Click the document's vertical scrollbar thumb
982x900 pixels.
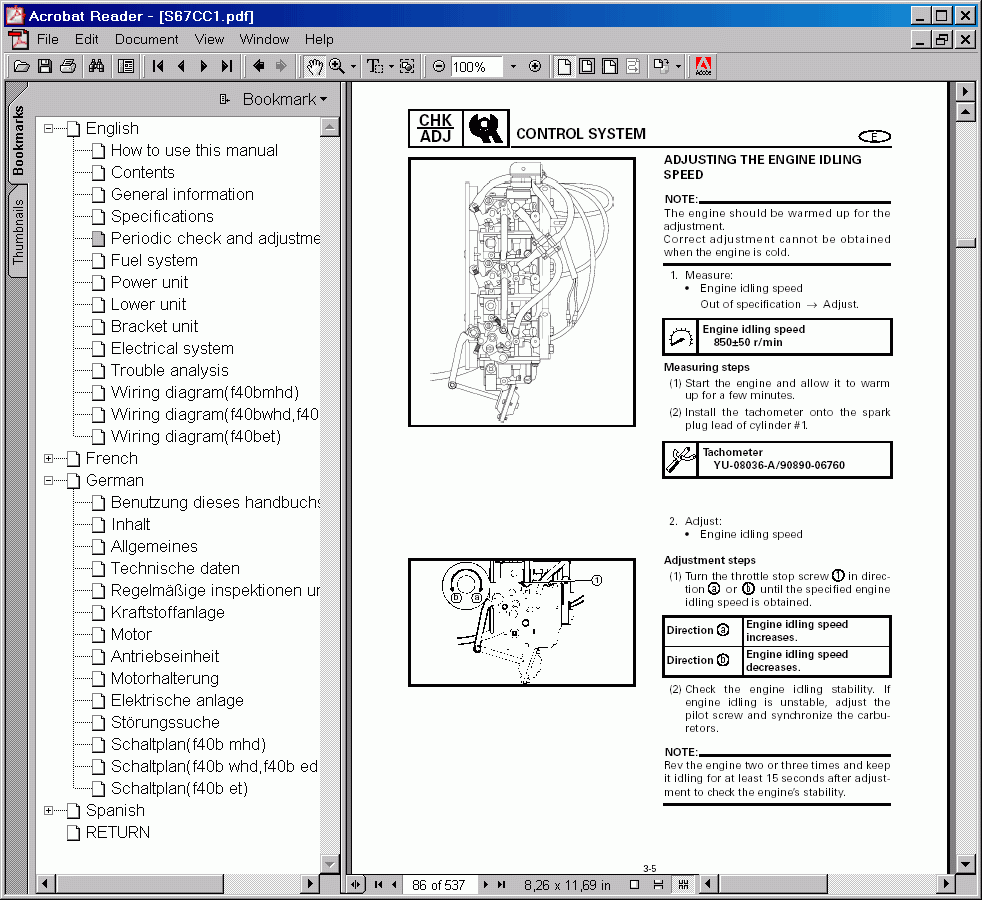tap(965, 242)
